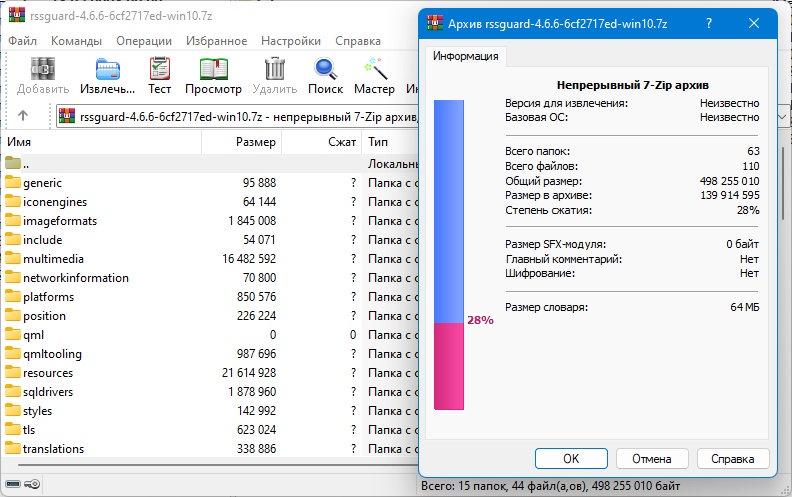Click the dictionary size value 64 МБ
The height and width of the screenshot is (497, 792).
(745, 307)
